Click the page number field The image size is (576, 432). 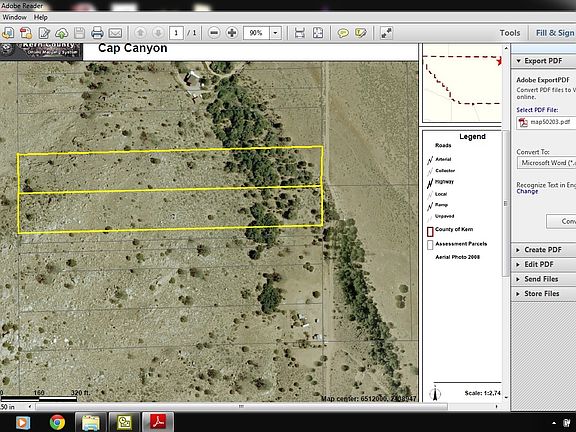pyautogui.click(x=176, y=33)
